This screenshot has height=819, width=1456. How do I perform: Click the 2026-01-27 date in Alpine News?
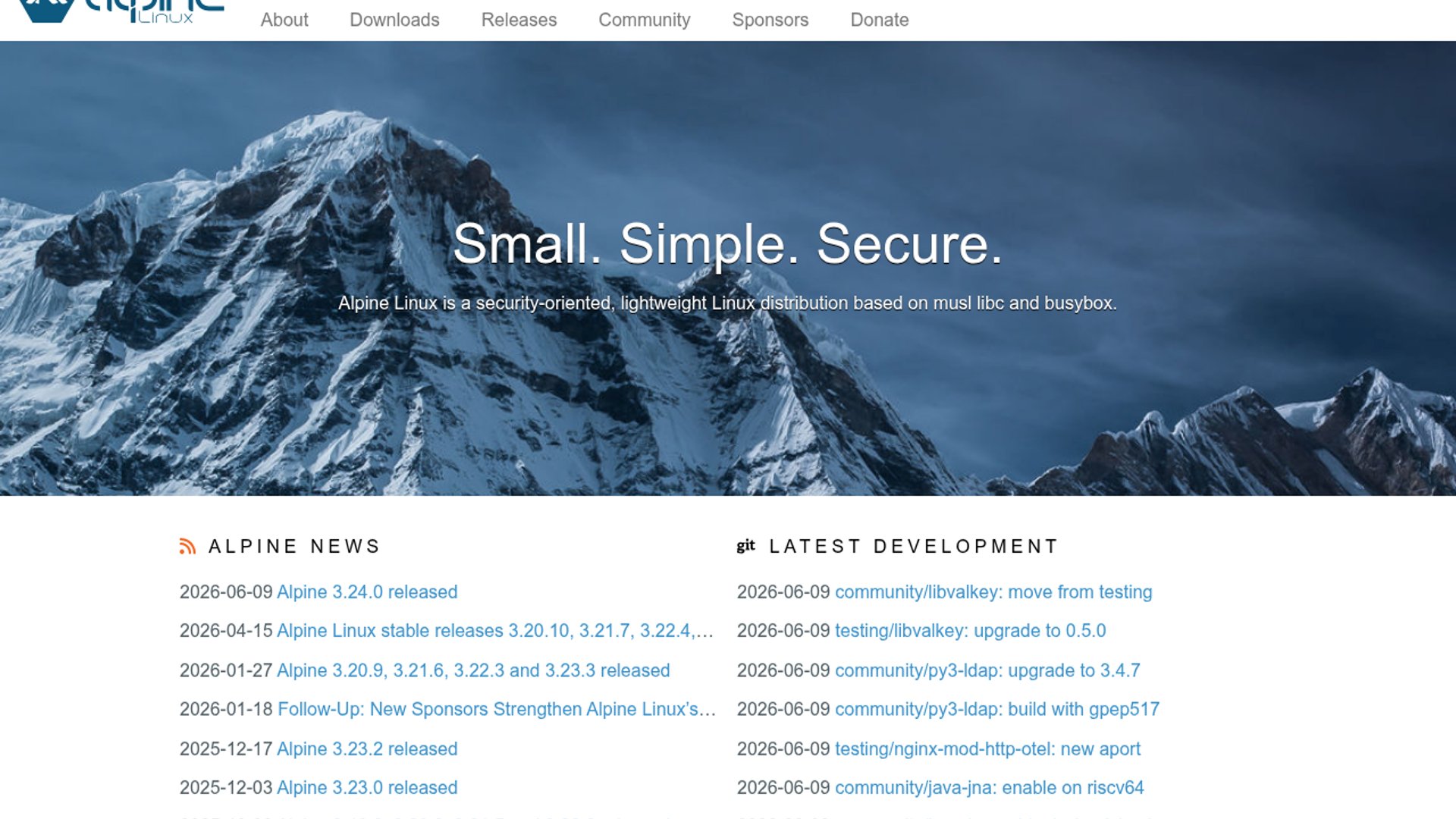[x=226, y=670]
